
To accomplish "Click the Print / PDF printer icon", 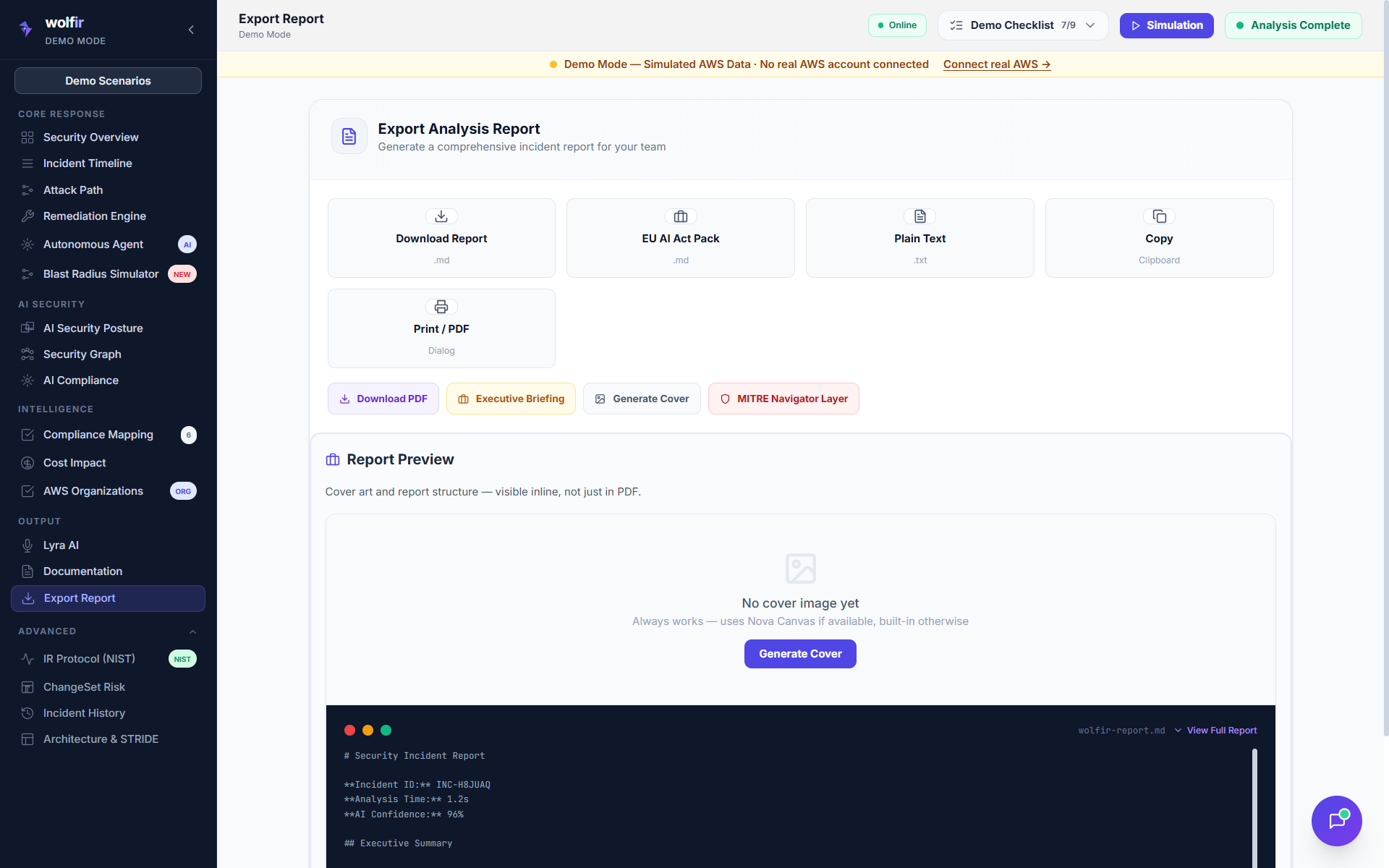I will coord(441,307).
